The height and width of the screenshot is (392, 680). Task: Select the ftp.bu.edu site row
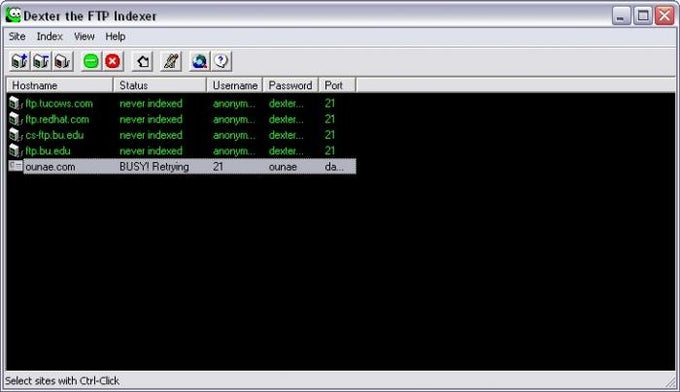coord(181,150)
